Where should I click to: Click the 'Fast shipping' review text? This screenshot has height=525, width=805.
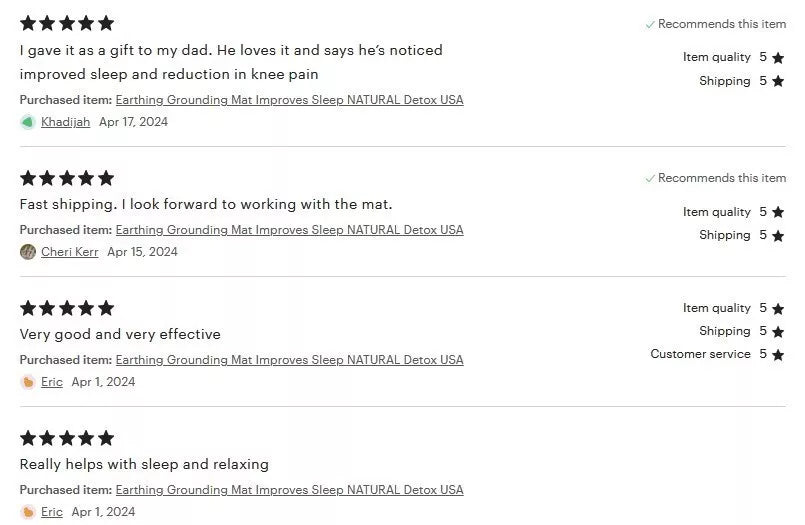[205, 204]
